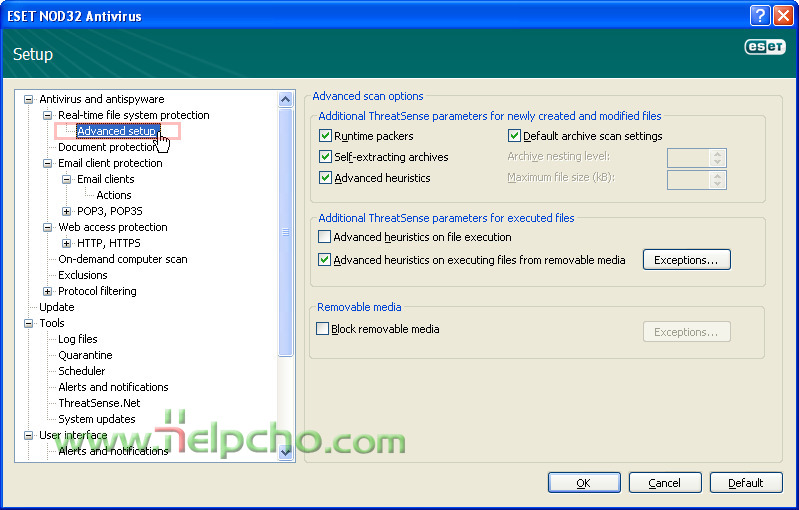Select Alerts and notifications under Tools
799x510 pixels.
[x=113, y=387]
